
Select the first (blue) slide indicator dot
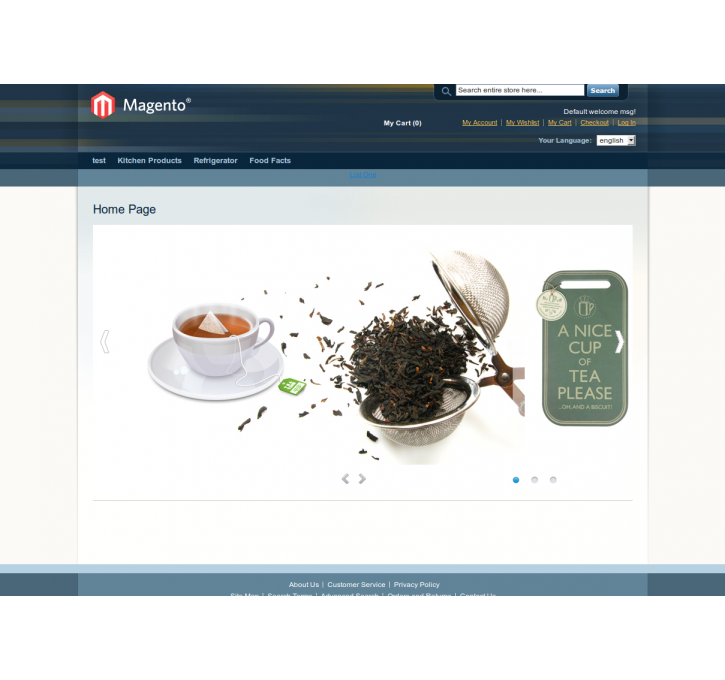point(516,480)
